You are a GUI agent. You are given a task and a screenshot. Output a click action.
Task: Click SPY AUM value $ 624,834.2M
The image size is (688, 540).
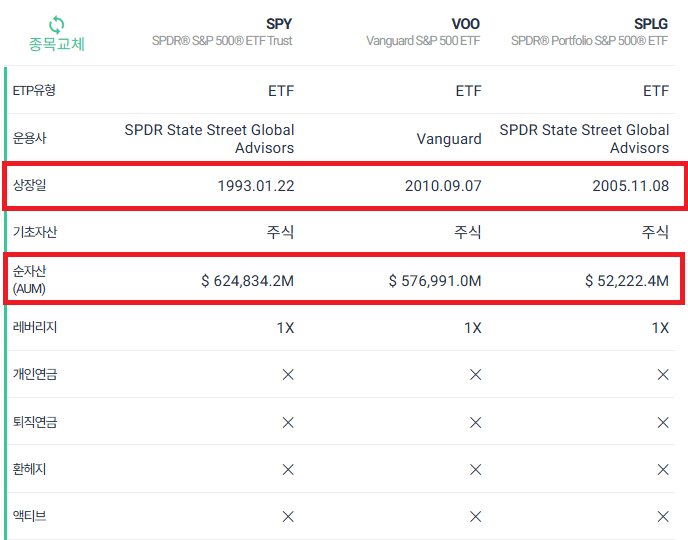pyautogui.click(x=247, y=281)
